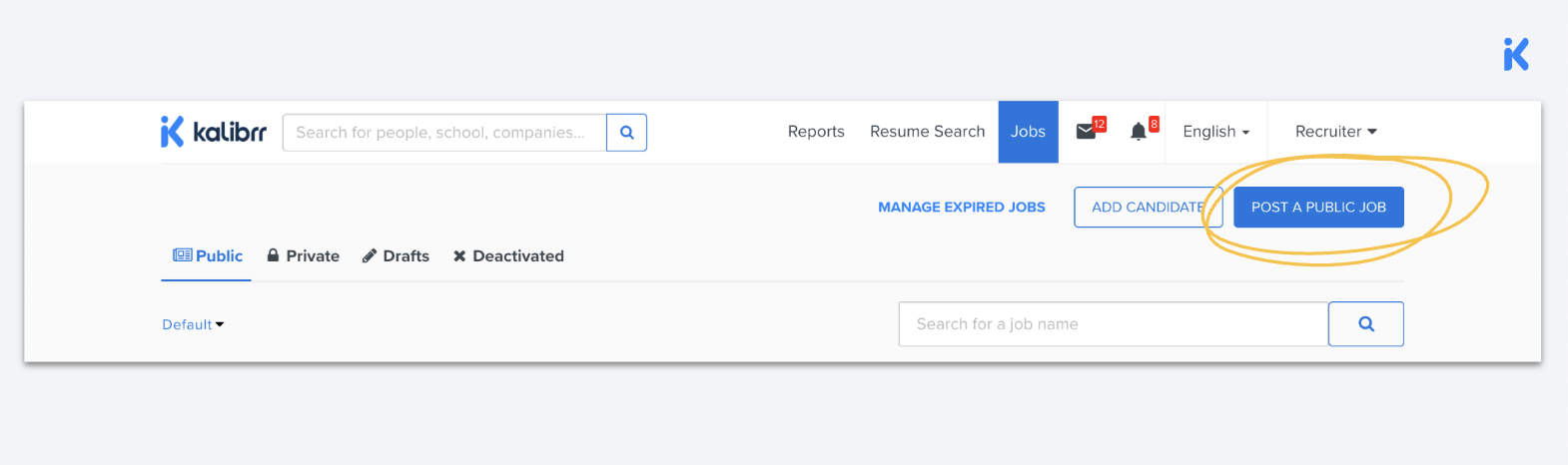Screen dimensions: 1568x465
Task: Go to Reports in the navbar
Action: 816,132
